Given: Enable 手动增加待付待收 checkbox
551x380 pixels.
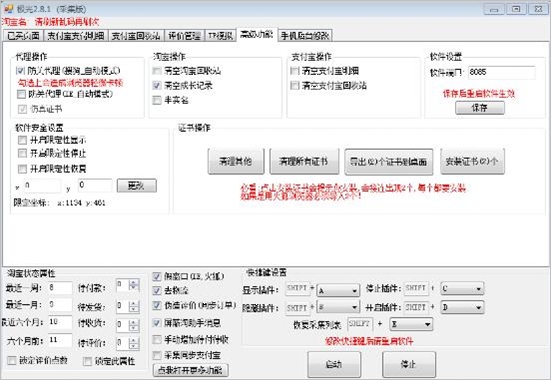Looking at the screenshot, I should click(x=157, y=340).
